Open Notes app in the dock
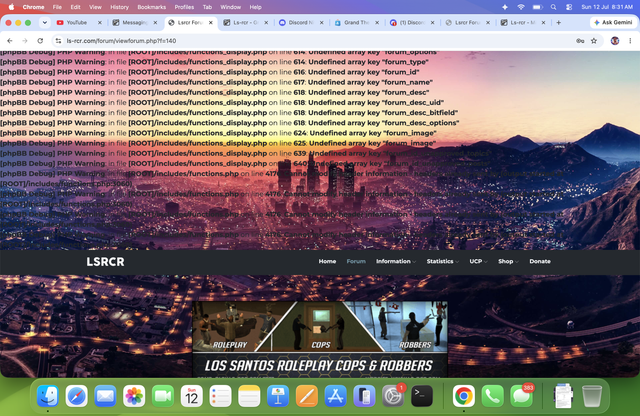The image size is (640, 416). coord(249,396)
